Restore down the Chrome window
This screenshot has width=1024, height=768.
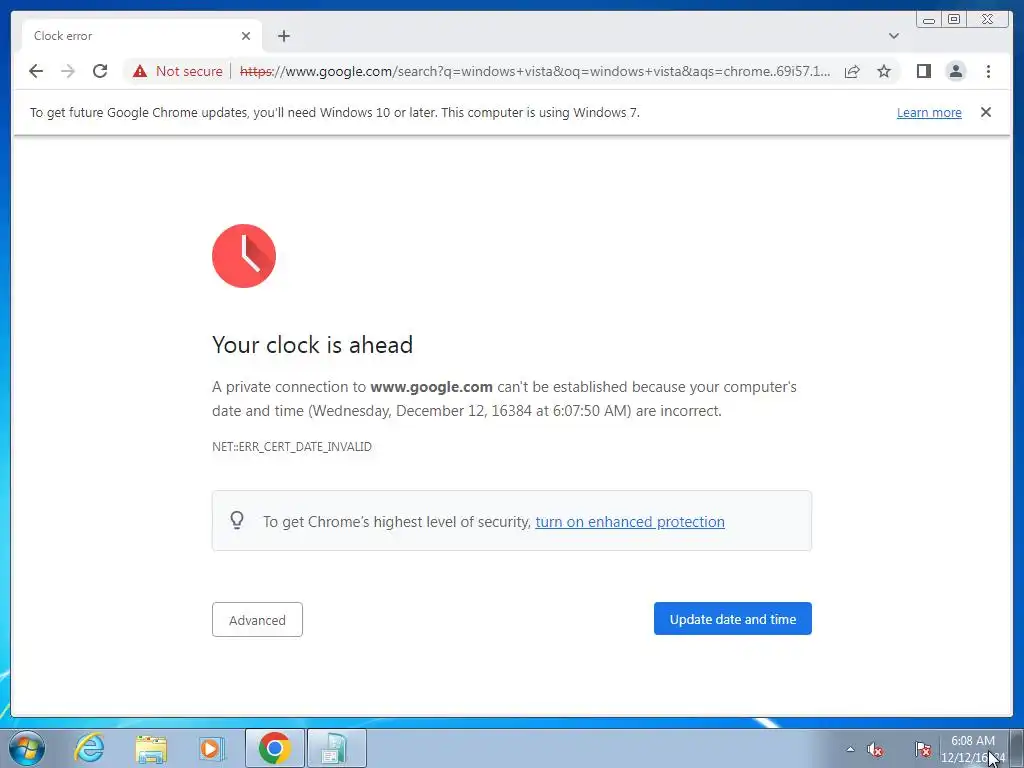[954, 19]
